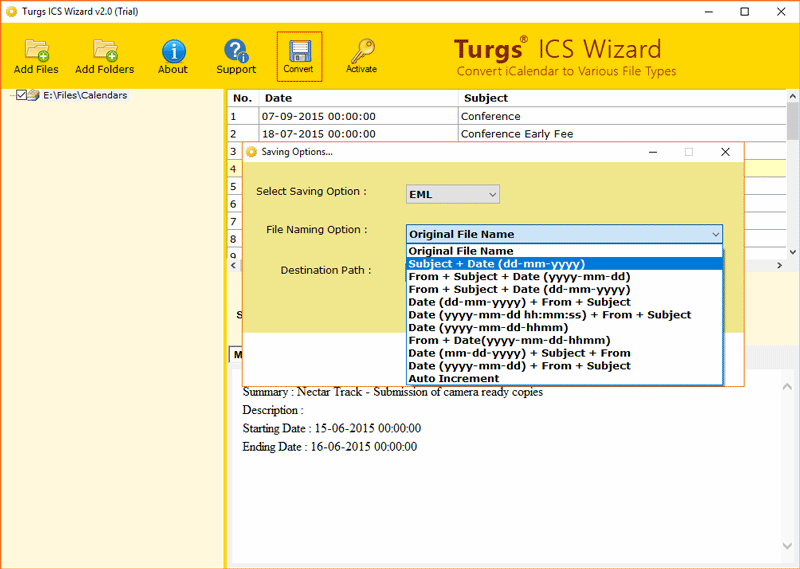
Task: Open the Select Saving Option EML dropdown
Action: pyautogui.click(x=453, y=194)
